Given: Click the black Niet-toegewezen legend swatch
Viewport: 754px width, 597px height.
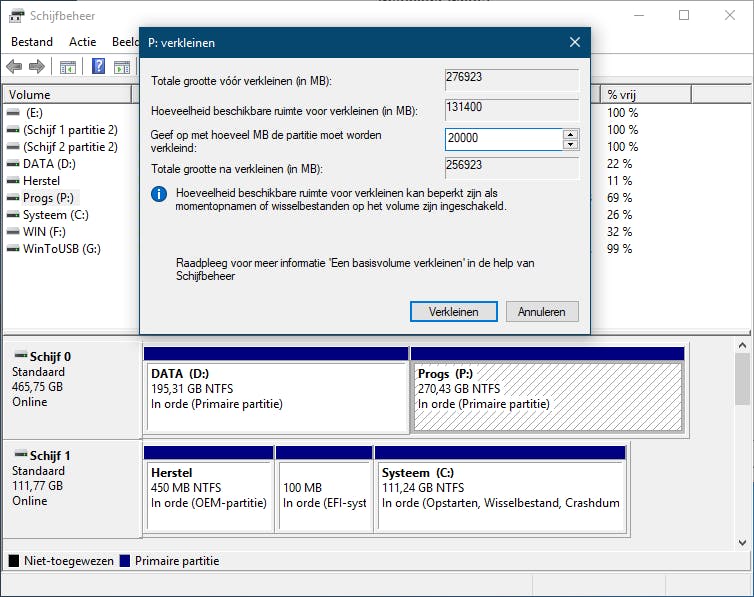Looking at the screenshot, I should click(14, 561).
